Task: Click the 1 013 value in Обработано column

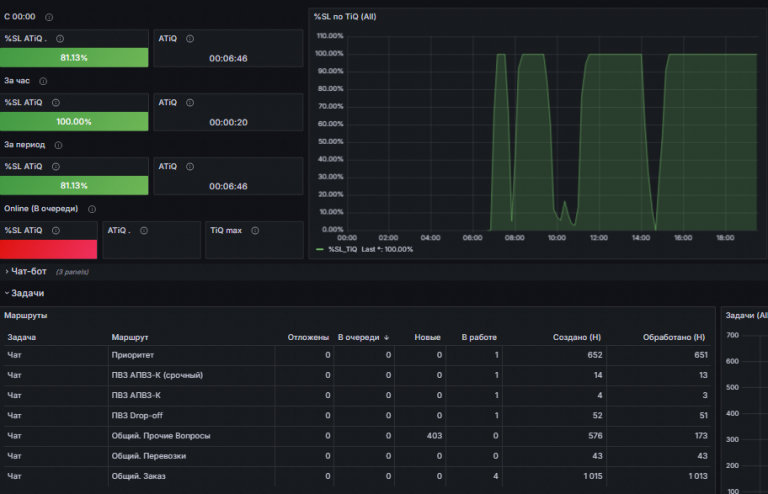Action: (698, 476)
